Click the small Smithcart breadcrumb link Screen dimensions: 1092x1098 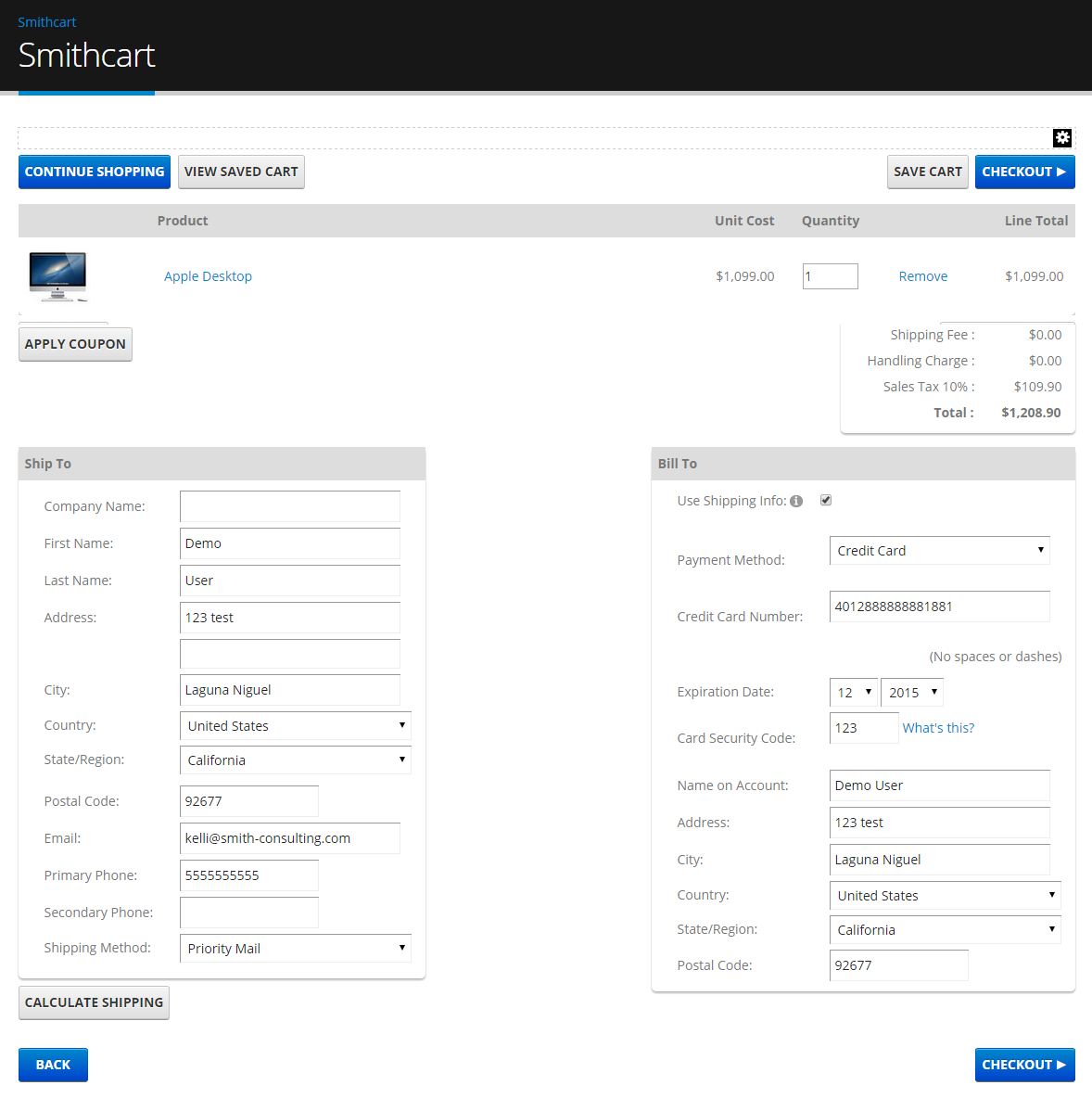coord(47,22)
